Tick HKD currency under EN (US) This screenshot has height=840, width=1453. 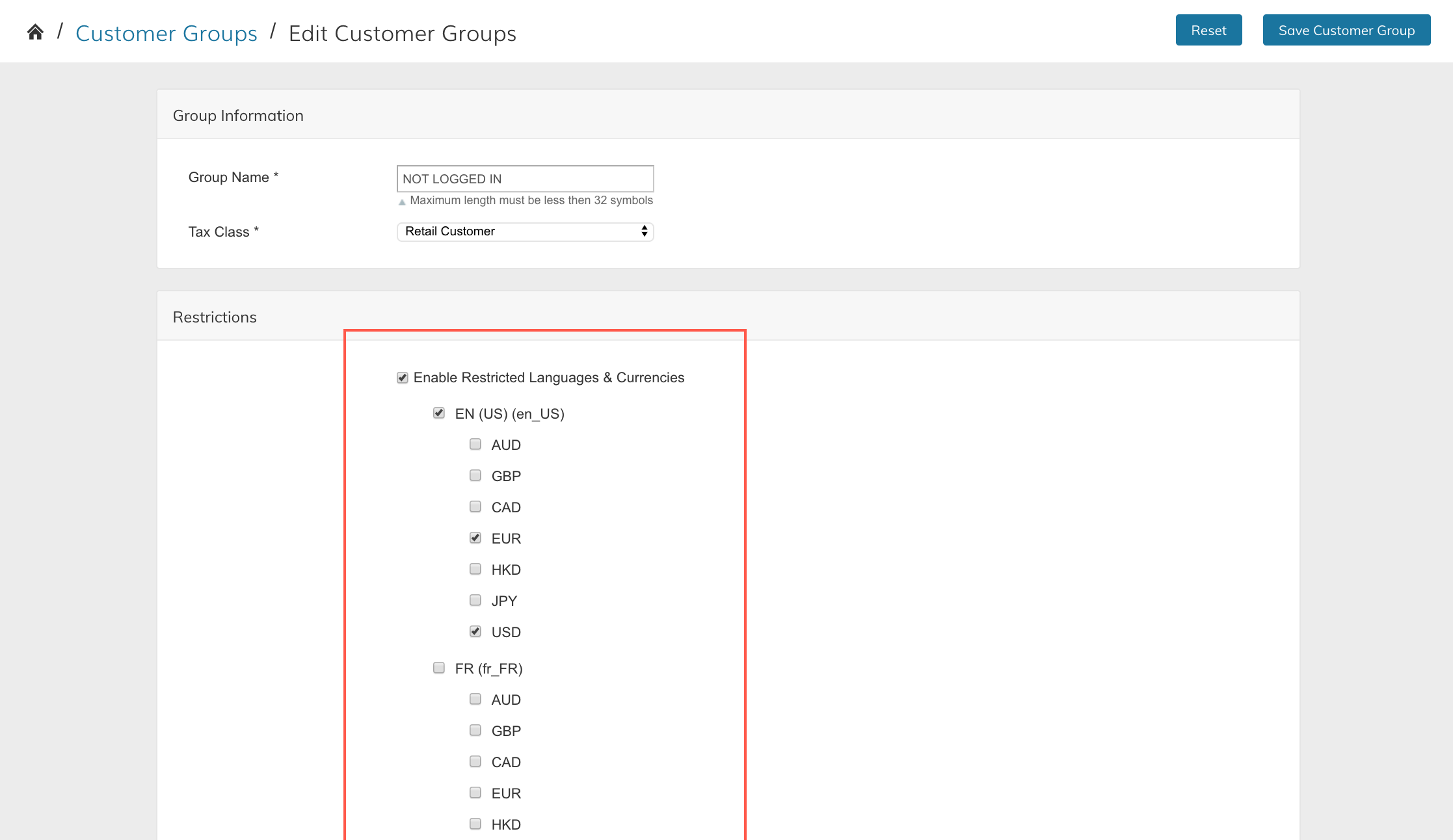(x=475, y=569)
